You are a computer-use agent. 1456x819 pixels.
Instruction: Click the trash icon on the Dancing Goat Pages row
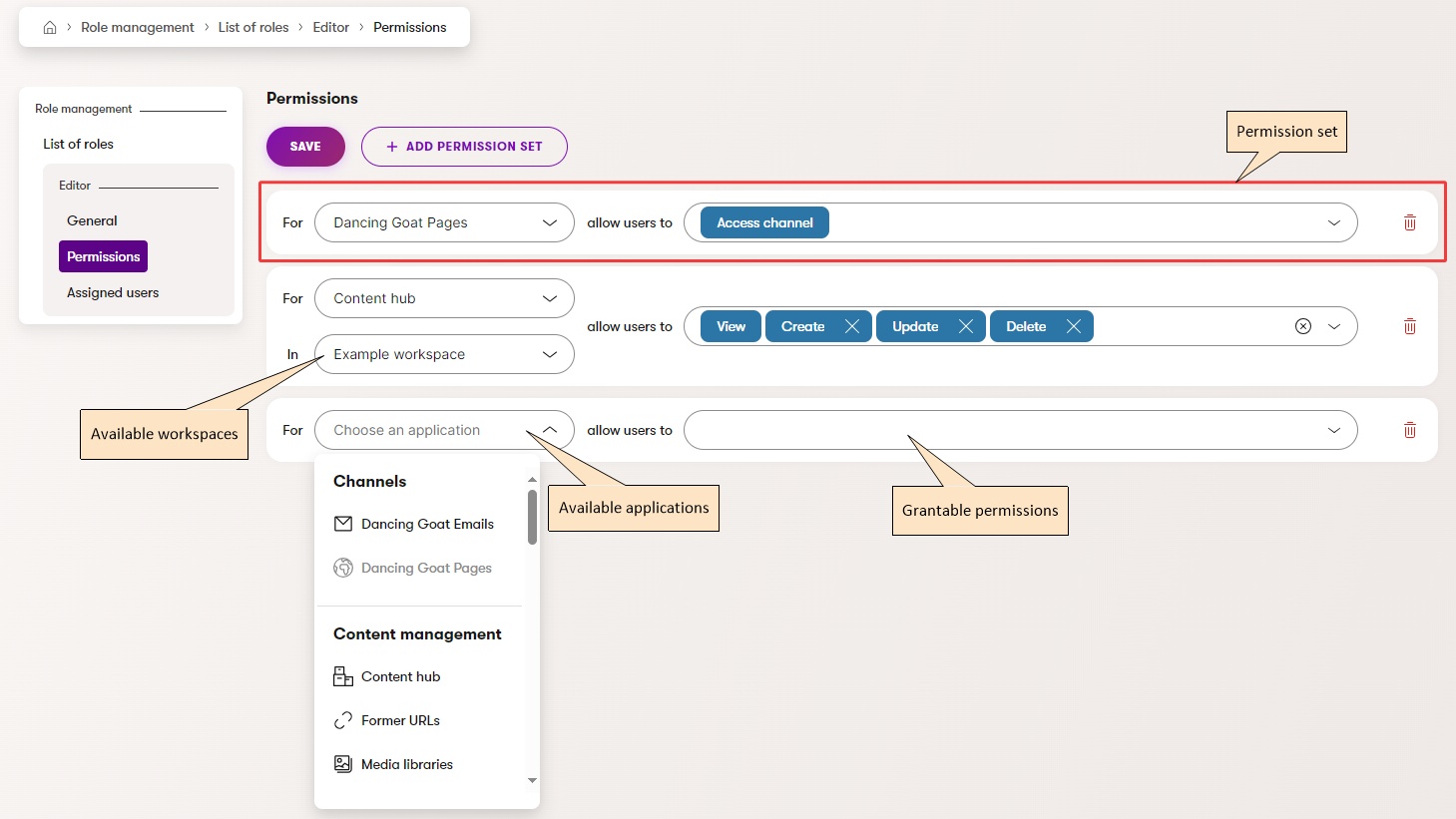(1409, 222)
